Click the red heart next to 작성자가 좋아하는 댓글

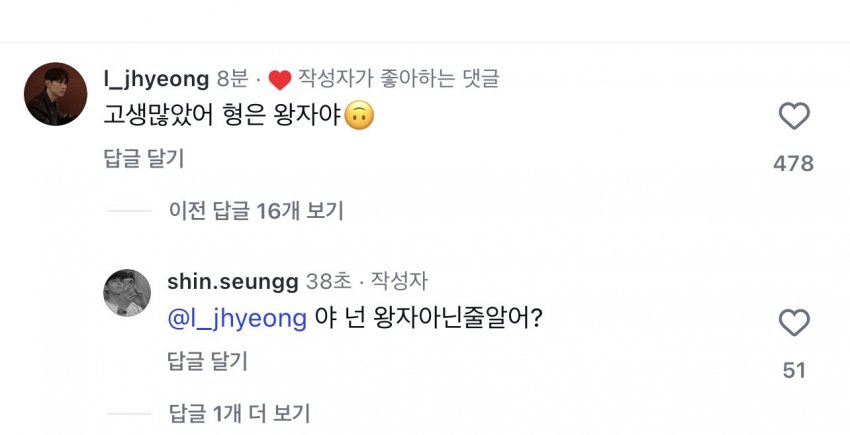(x=279, y=77)
